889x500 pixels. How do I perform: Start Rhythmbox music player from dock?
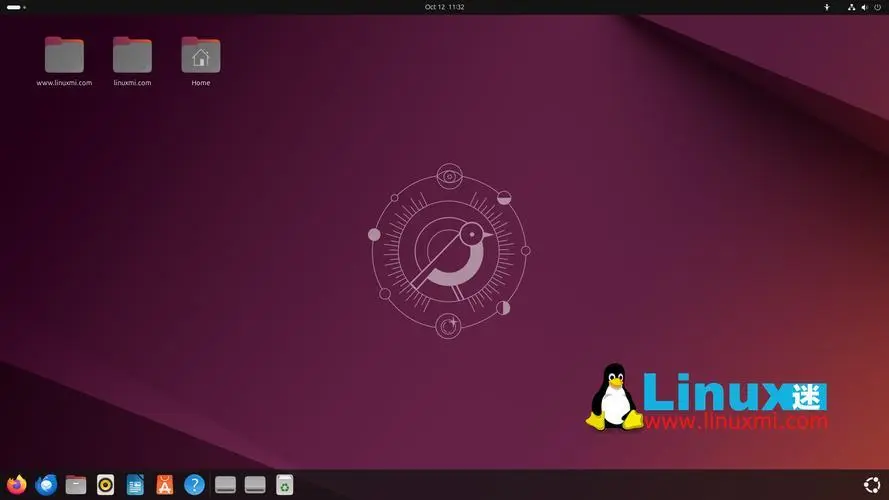tap(105, 485)
